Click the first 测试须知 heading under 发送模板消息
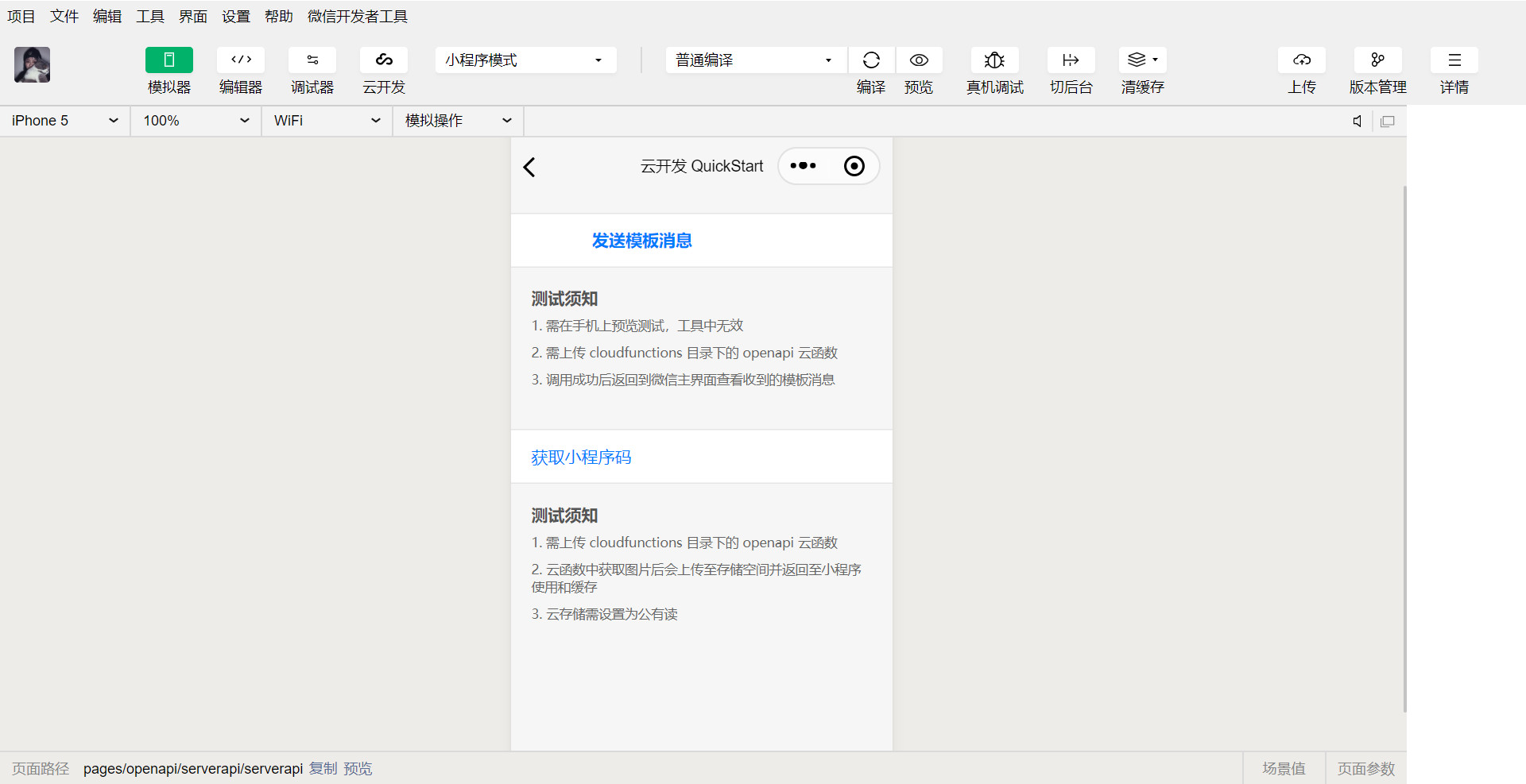This screenshot has width=1526, height=784. pos(564,299)
